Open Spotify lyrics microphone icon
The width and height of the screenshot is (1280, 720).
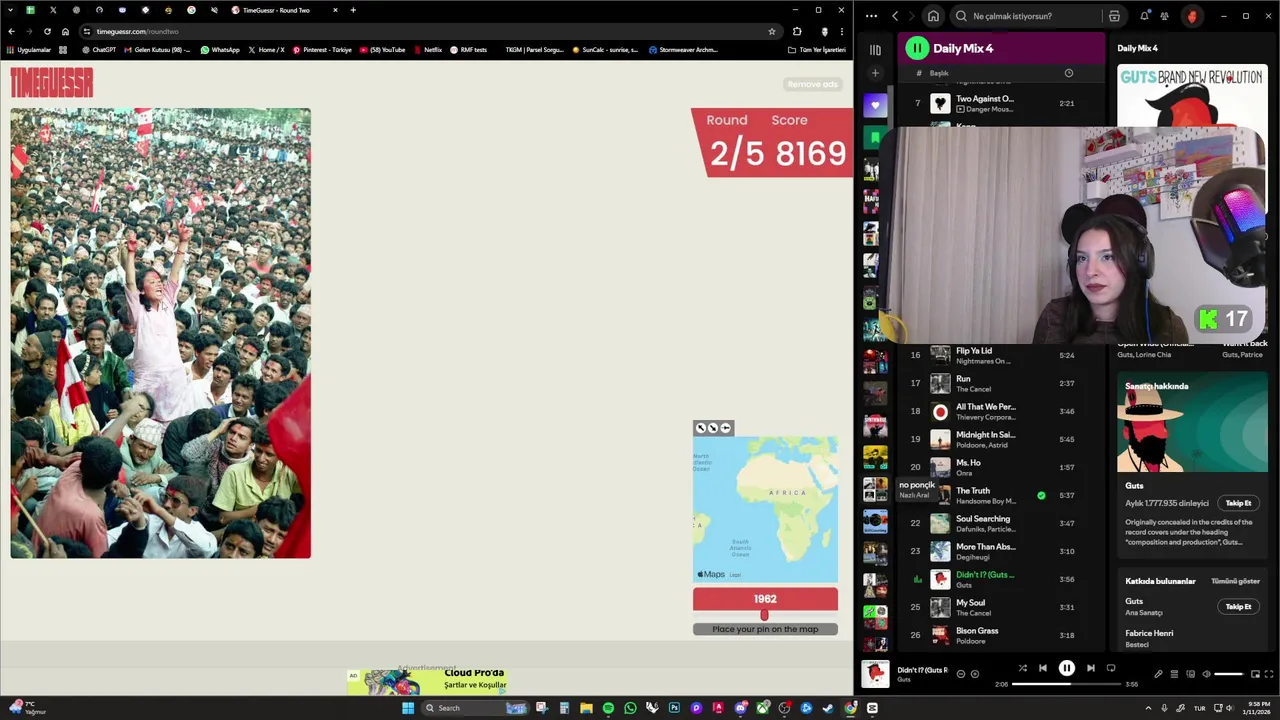point(1158,674)
